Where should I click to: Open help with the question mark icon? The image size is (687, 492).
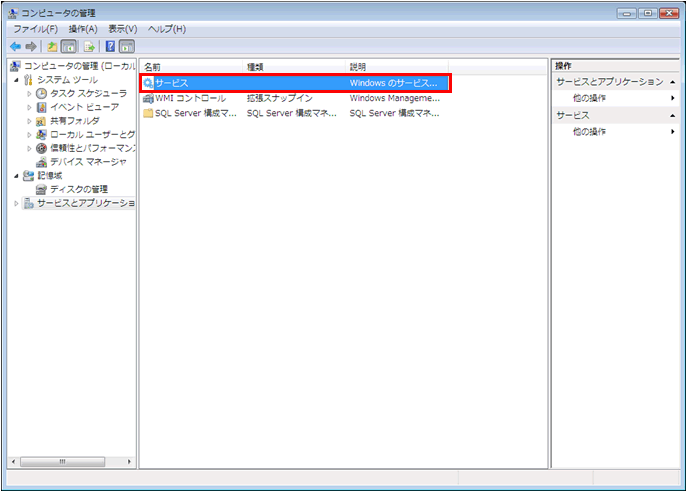[x=110, y=46]
